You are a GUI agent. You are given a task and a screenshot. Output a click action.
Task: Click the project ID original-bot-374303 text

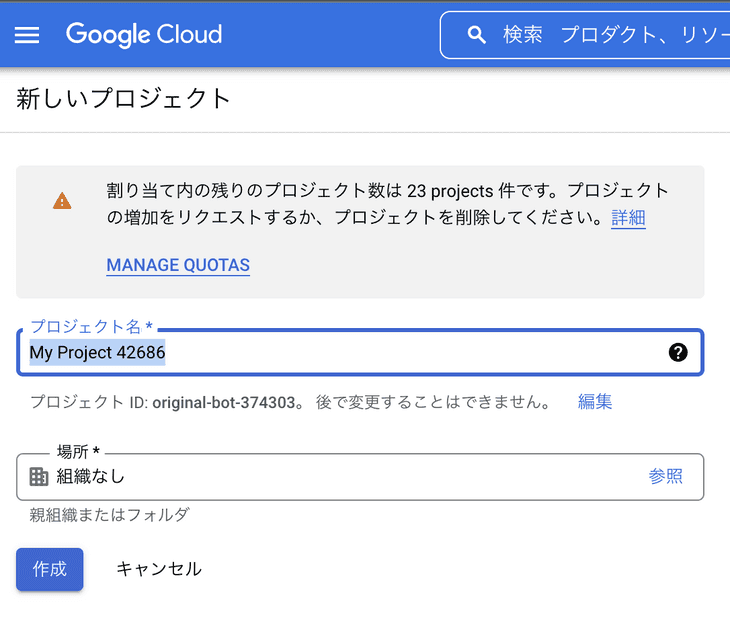pyautogui.click(x=224, y=402)
